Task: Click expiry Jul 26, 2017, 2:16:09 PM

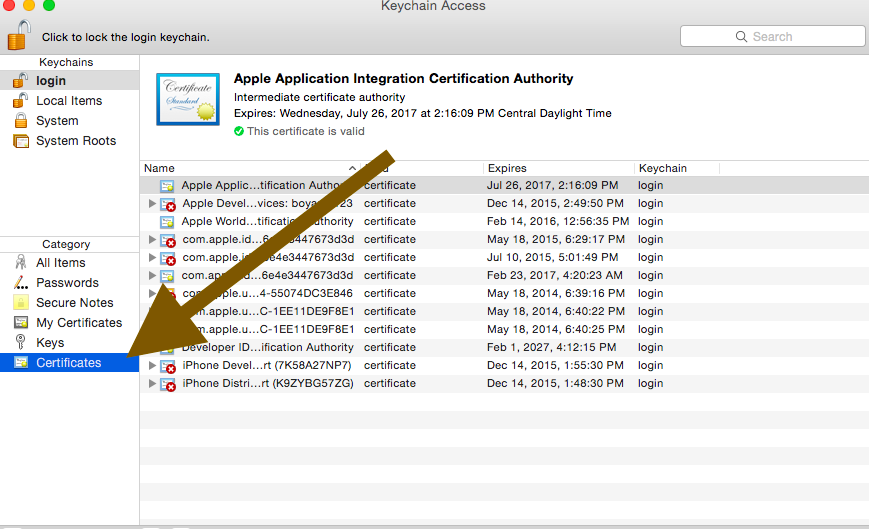Action: [553, 185]
